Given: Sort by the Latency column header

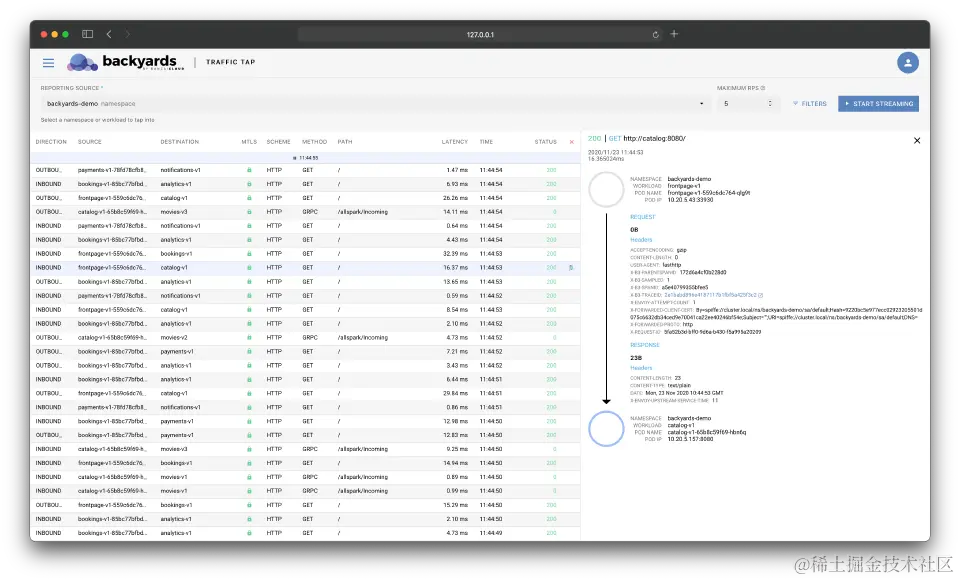Looking at the screenshot, I should [x=454, y=142].
